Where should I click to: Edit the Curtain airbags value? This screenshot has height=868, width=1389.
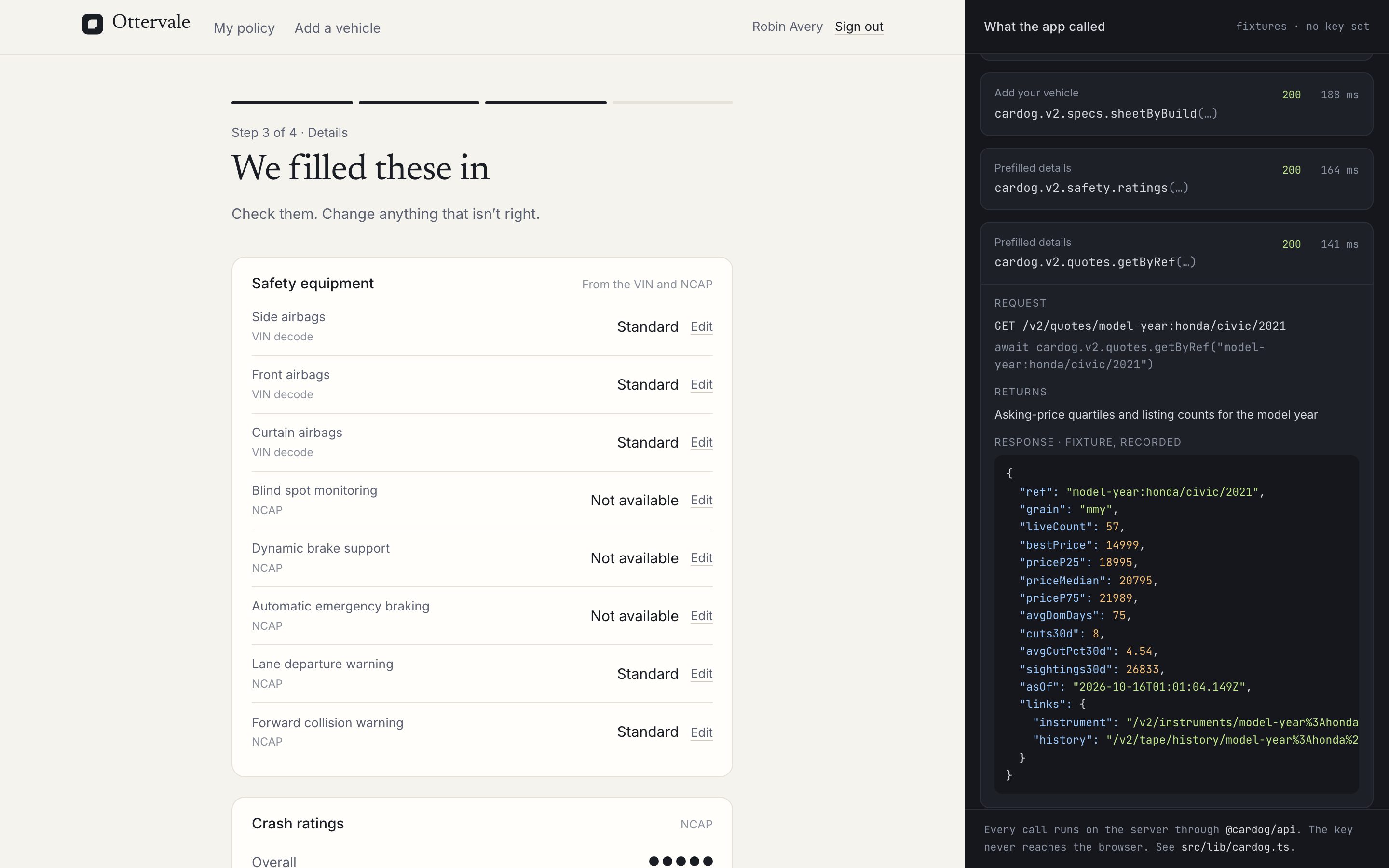701,443
